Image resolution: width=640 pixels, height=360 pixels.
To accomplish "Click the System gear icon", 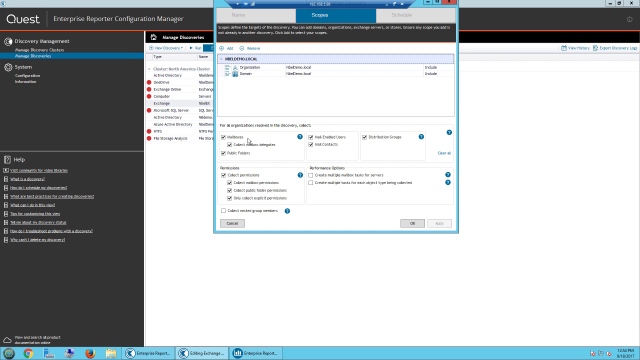I will click(x=8, y=67).
